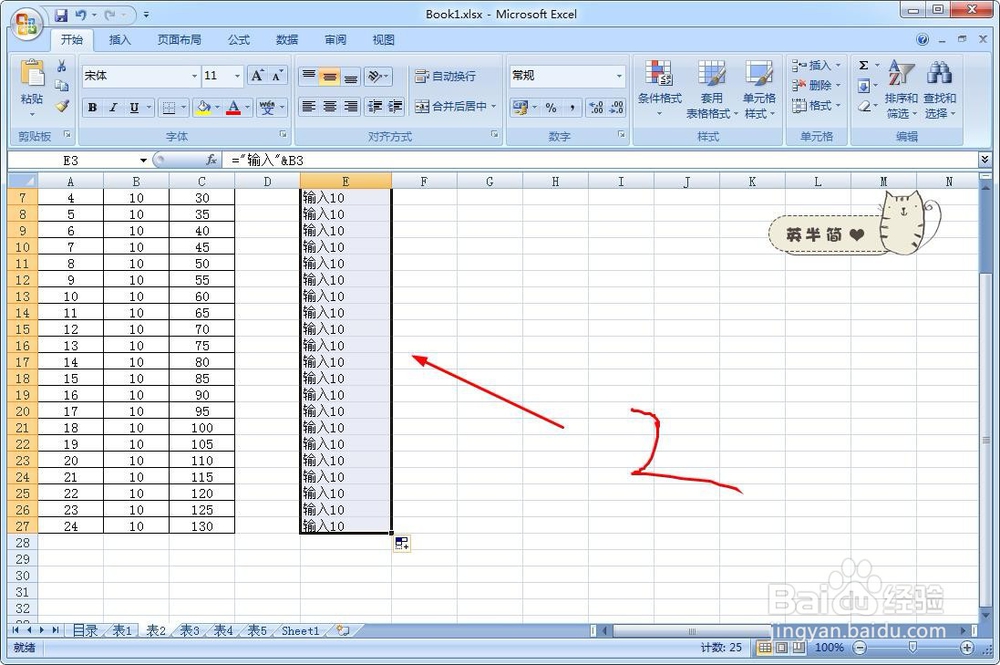1000x665 pixels.
Task: Click the insert new worksheet tab icon
Action: tap(343, 631)
